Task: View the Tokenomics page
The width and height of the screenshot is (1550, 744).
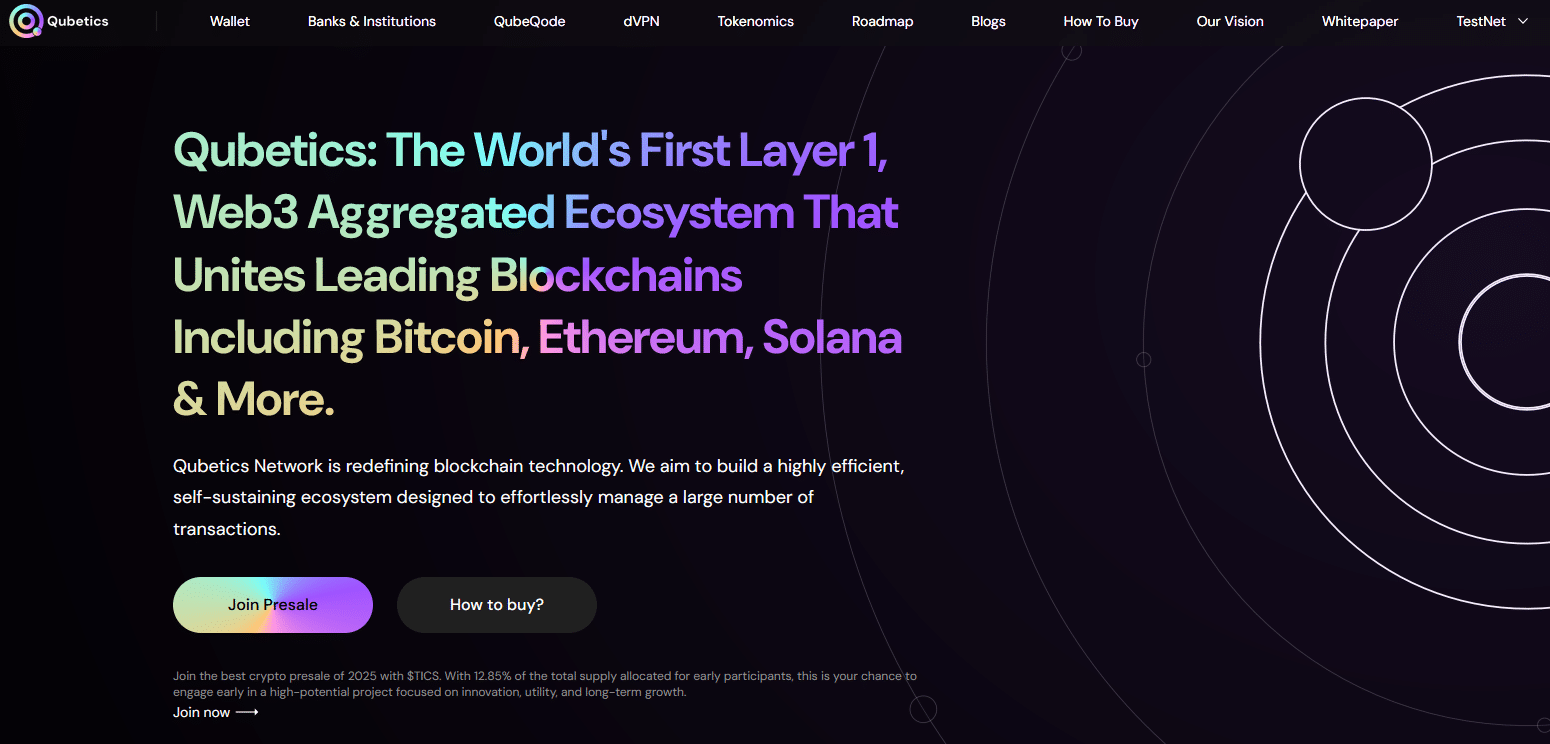Action: point(755,21)
